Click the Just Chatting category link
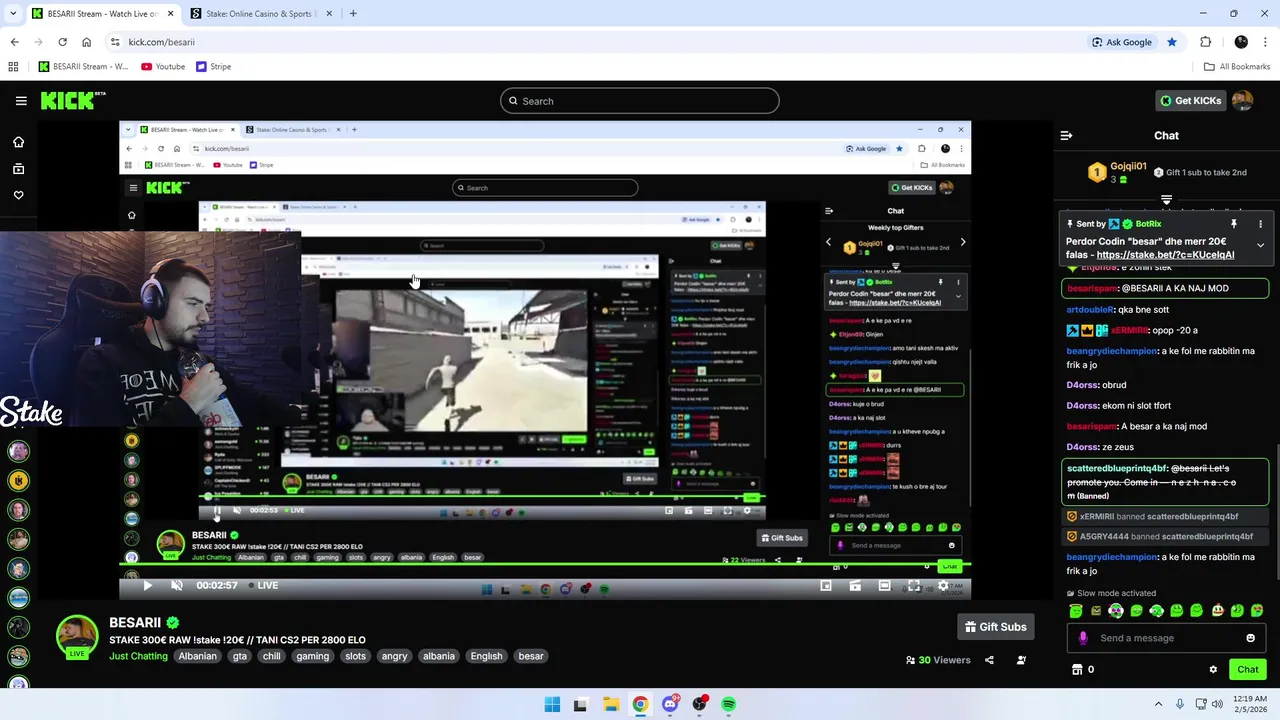This screenshot has width=1280, height=720. pos(138,656)
